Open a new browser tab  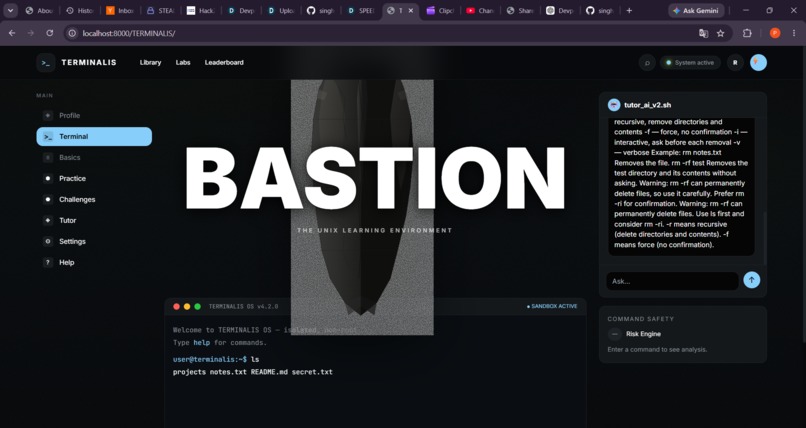629,10
